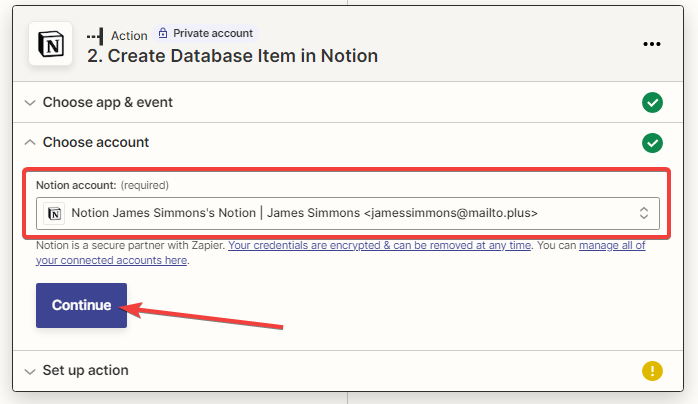698x404 pixels.
Task: Click small Notion icon inside account field
Action: 55,213
